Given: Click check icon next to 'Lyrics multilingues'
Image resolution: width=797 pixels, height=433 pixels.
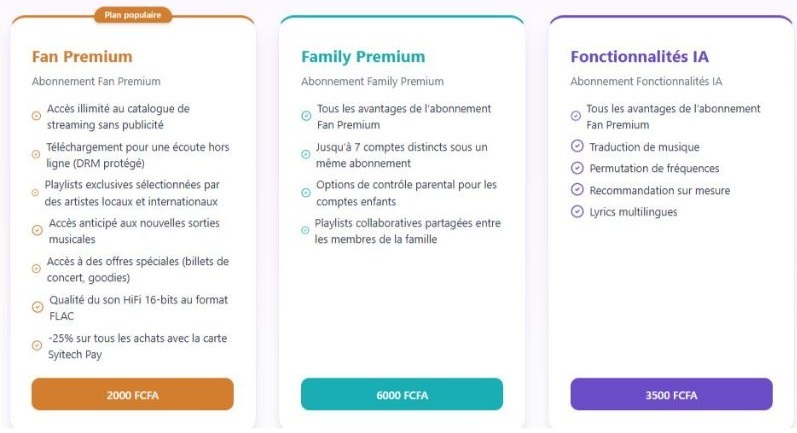Looking at the screenshot, I should (576, 211).
